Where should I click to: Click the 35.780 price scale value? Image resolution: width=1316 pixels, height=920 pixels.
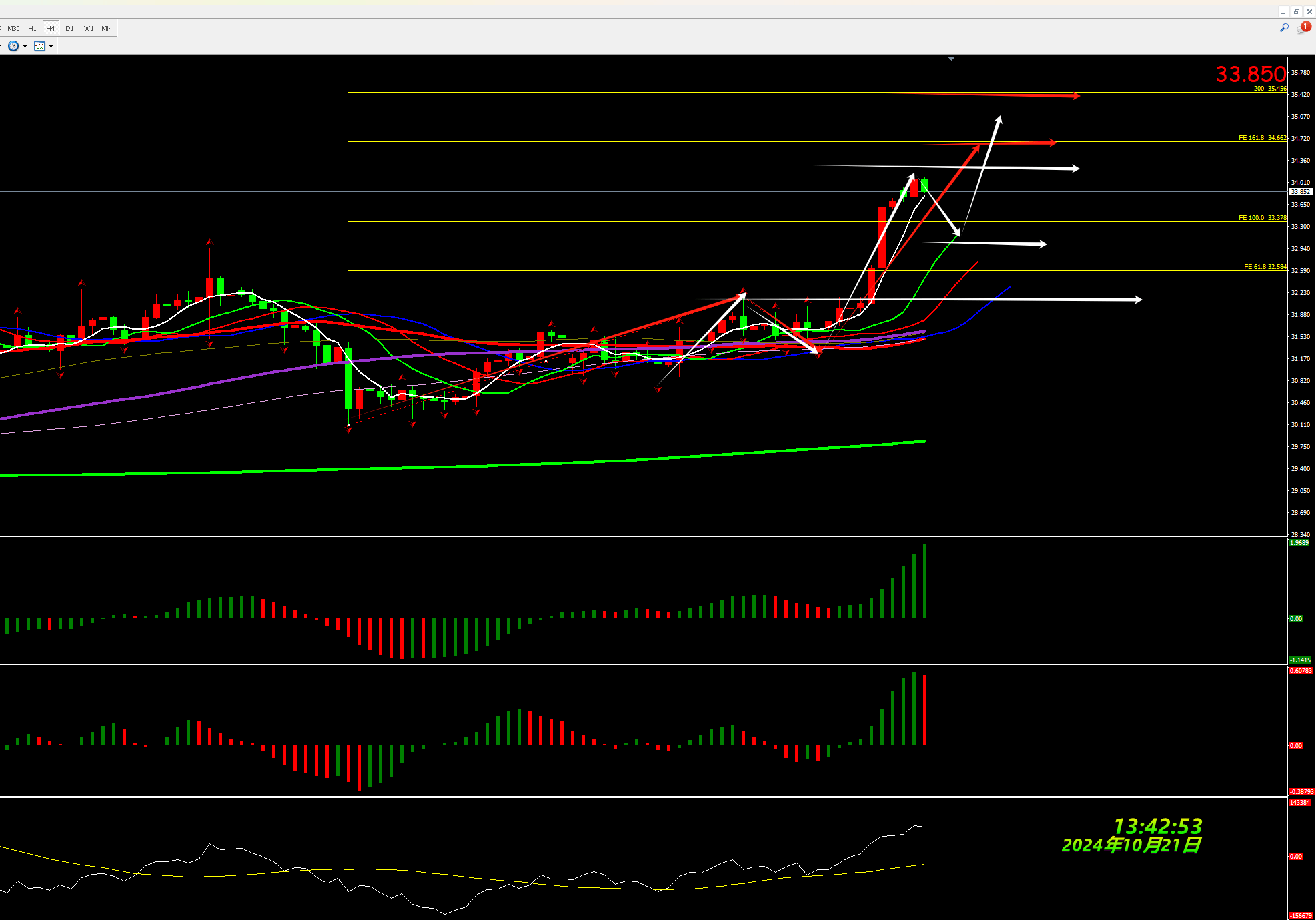point(1301,73)
